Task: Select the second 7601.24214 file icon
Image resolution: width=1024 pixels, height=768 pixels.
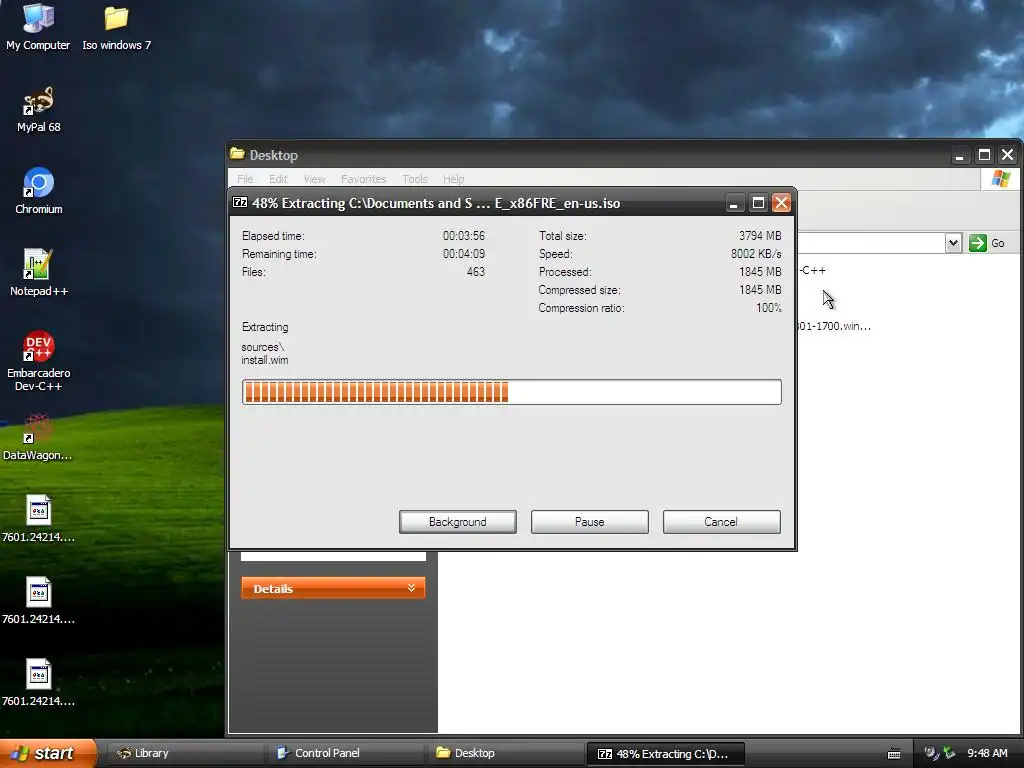Action: coord(39,601)
